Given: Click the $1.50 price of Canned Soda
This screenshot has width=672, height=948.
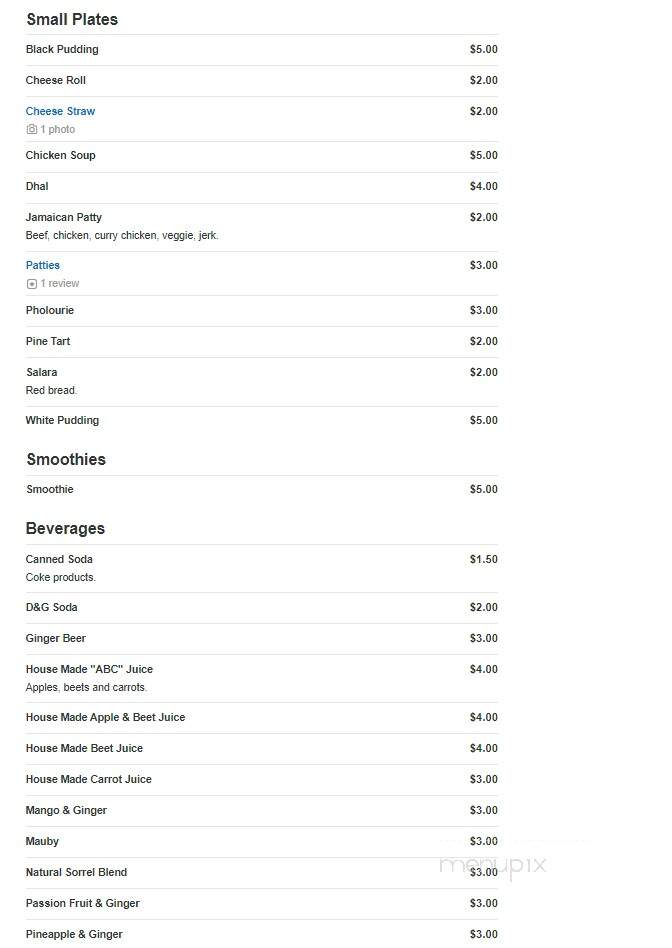Looking at the screenshot, I should point(484,559).
